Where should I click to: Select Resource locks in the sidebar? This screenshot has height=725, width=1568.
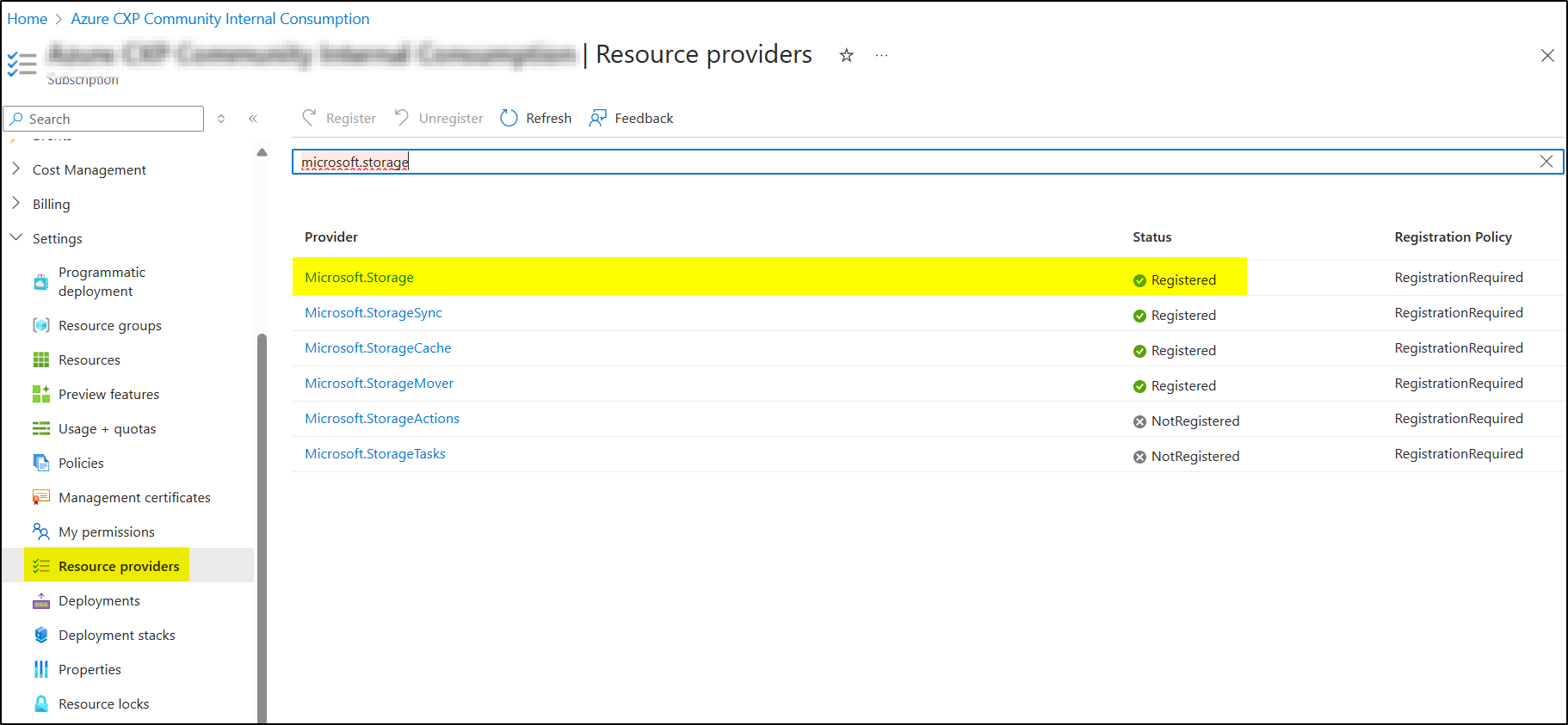(103, 703)
